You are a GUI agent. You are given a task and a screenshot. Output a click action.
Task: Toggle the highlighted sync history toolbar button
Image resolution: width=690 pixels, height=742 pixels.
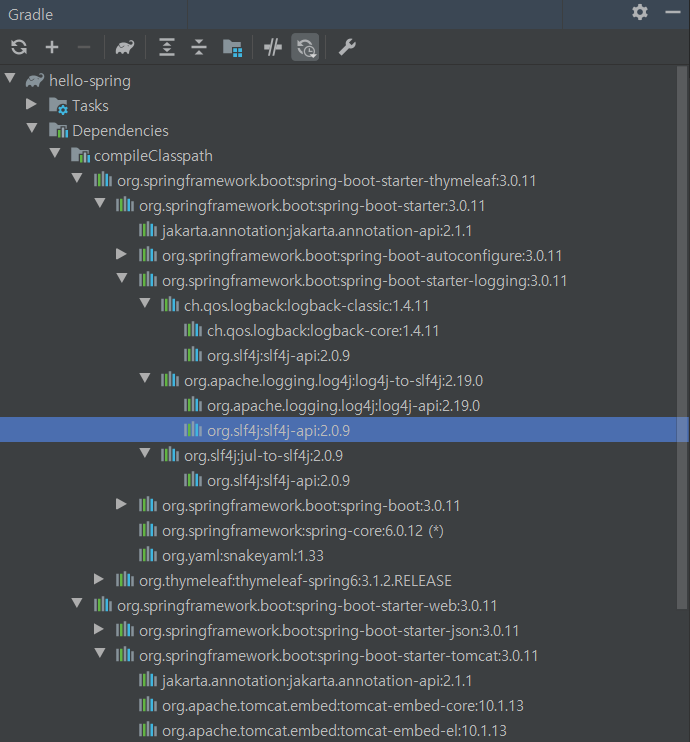point(305,47)
